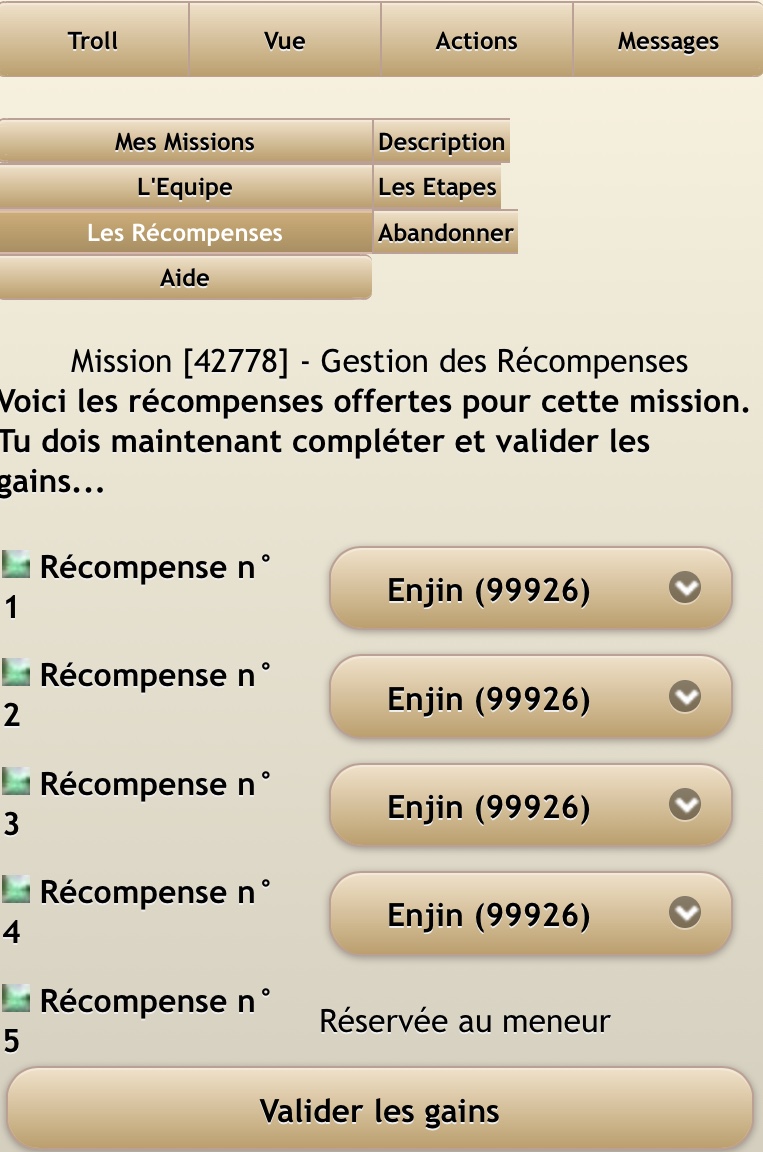Image resolution: width=763 pixels, height=1152 pixels.
Task: Click the image icon beside Récompense n°3
Action: (x=16, y=781)
